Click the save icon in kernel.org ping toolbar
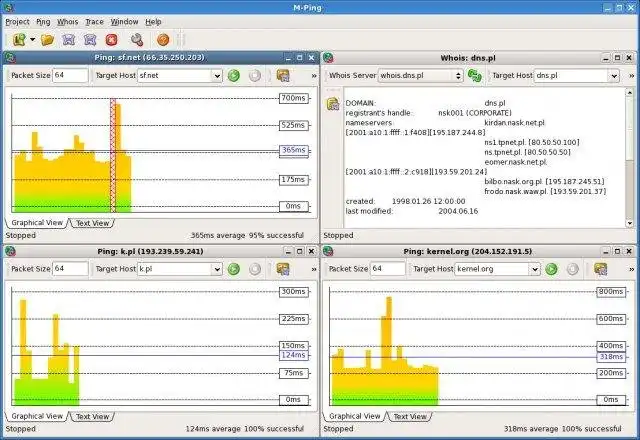Viewport: 640px width, 440px height. click(600, 269)
